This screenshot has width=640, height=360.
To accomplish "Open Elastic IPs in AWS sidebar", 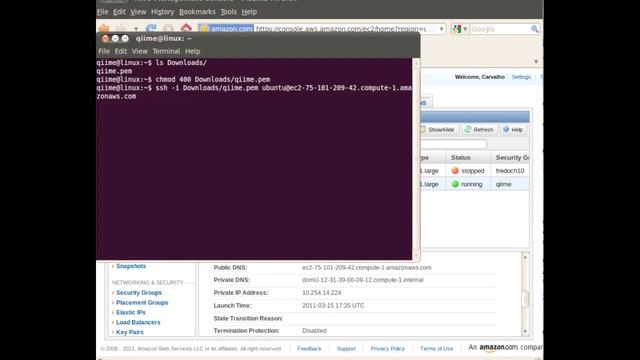I will (x=131, y=312).
